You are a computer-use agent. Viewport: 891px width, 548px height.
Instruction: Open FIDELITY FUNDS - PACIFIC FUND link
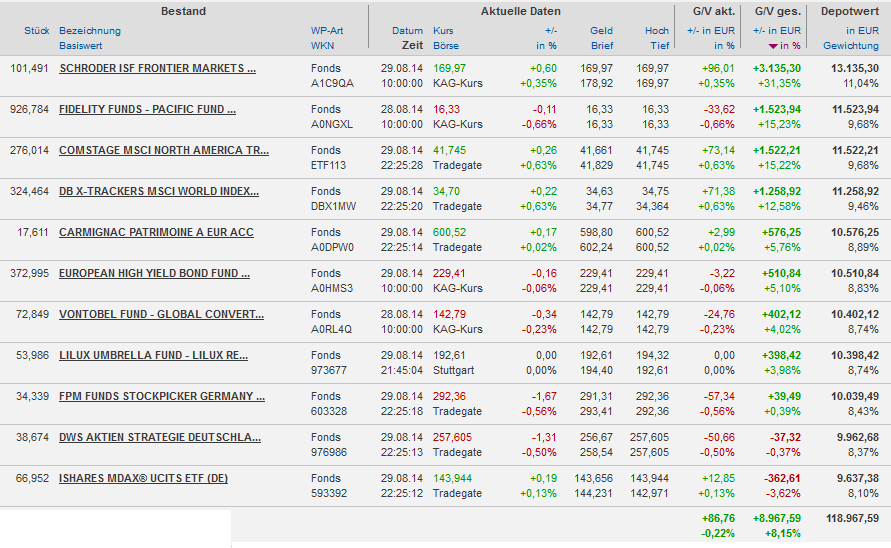point(147,109)
